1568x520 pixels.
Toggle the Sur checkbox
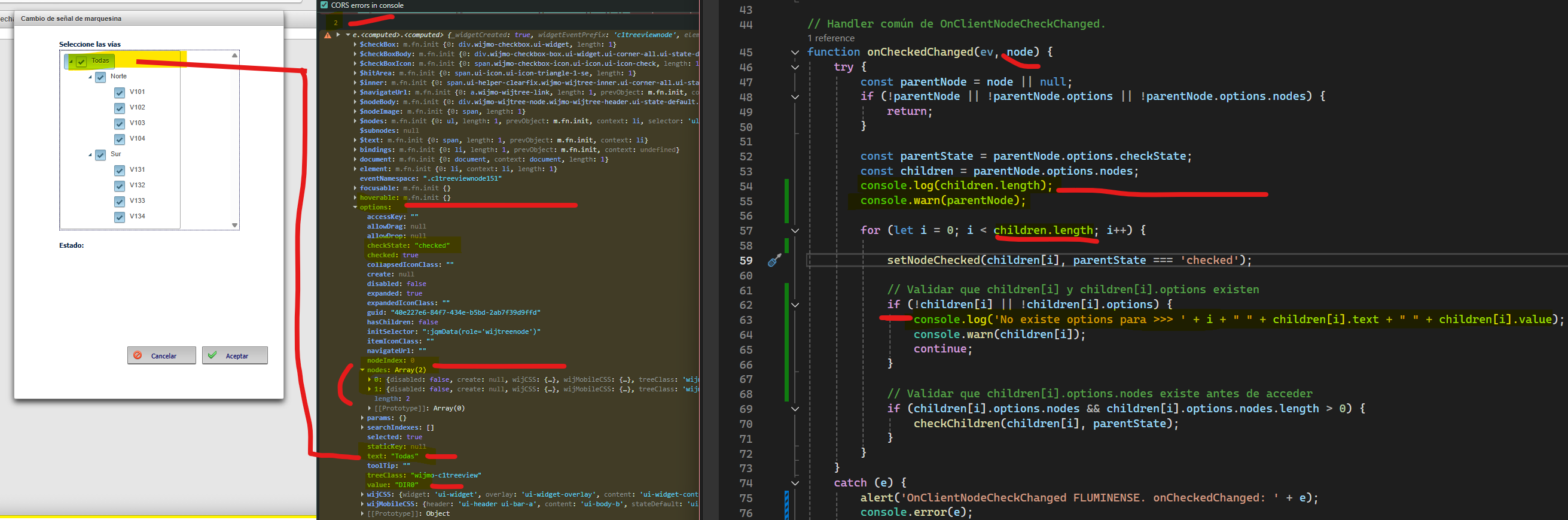tap(100, 155)
